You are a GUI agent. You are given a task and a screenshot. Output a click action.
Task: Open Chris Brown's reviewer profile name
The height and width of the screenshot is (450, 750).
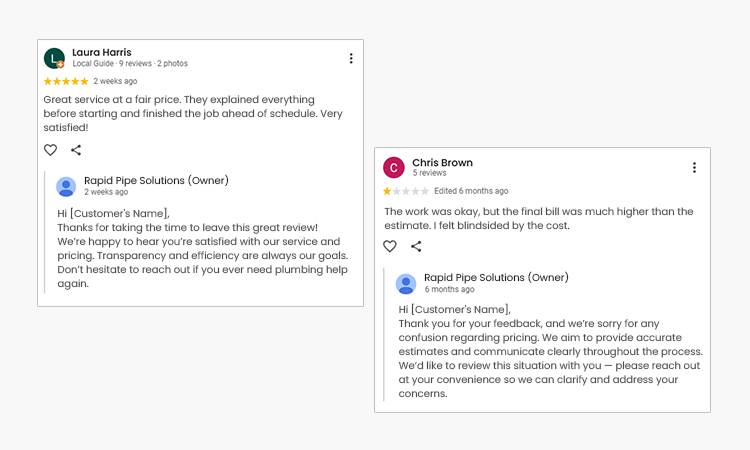(x=442, y=162)
